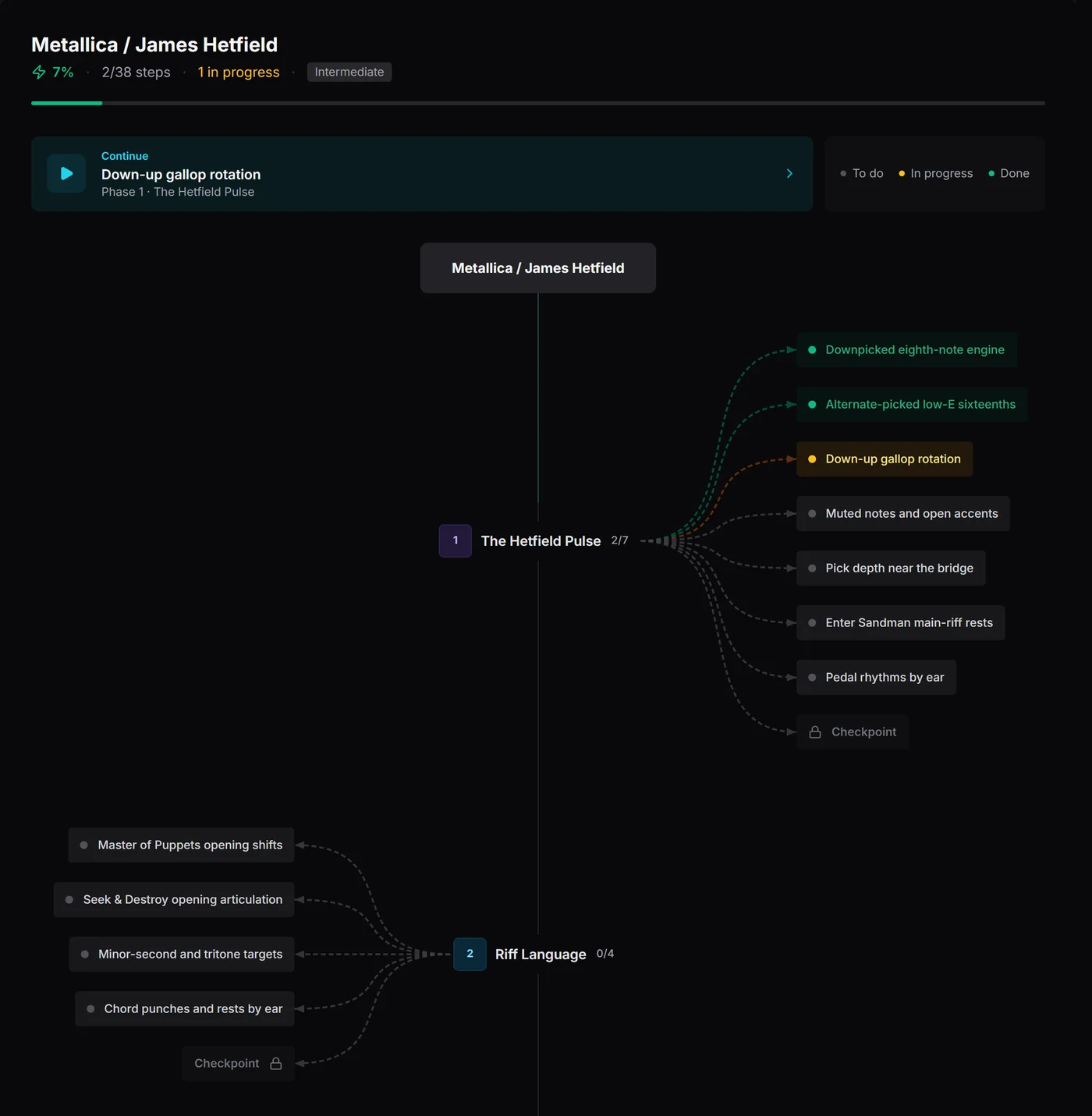Click the Riff Language Checkpoint label
Viewport: 1092px width, 1116px height.
pos(227,1063)
